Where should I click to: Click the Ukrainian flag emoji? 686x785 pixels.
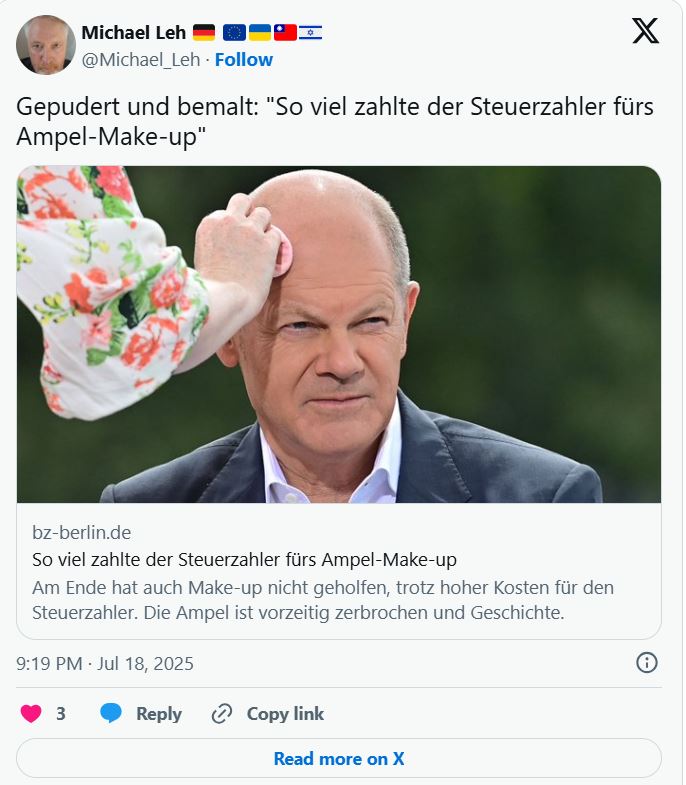(260, 33)
